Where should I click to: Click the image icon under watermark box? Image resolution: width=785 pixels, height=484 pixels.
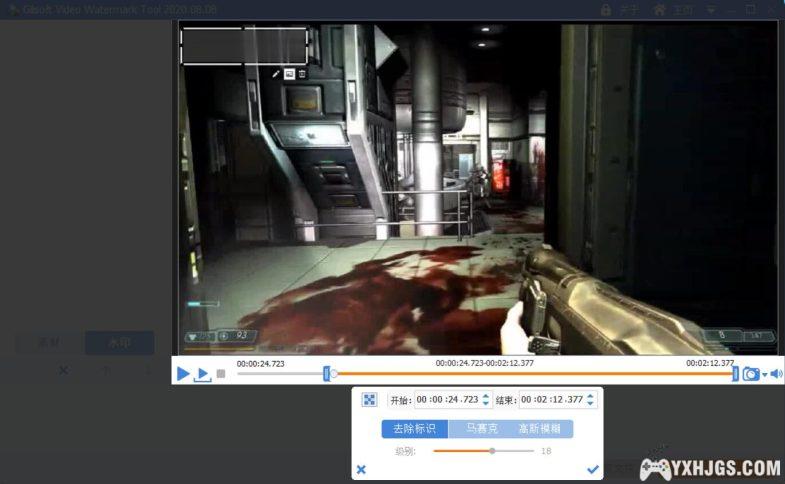(x=289, y=74)
